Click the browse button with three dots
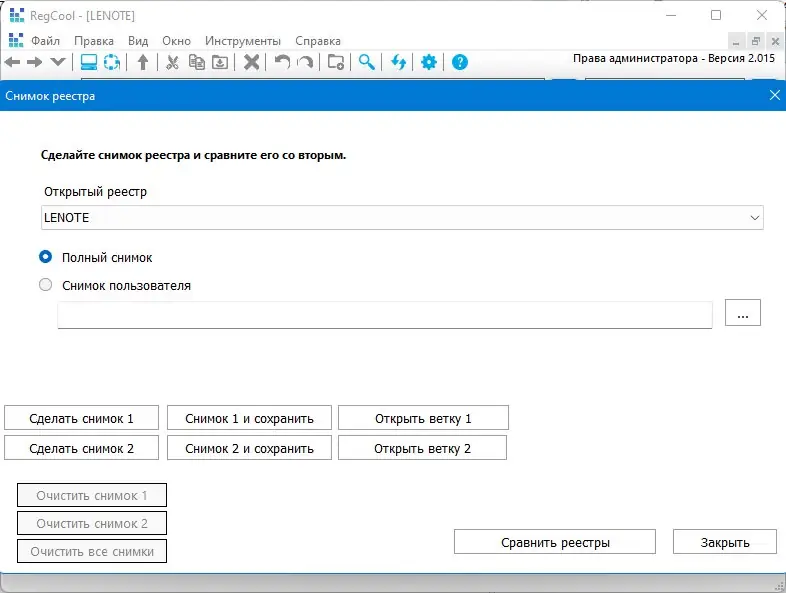The image size is (786, 593). coord(743,313)
